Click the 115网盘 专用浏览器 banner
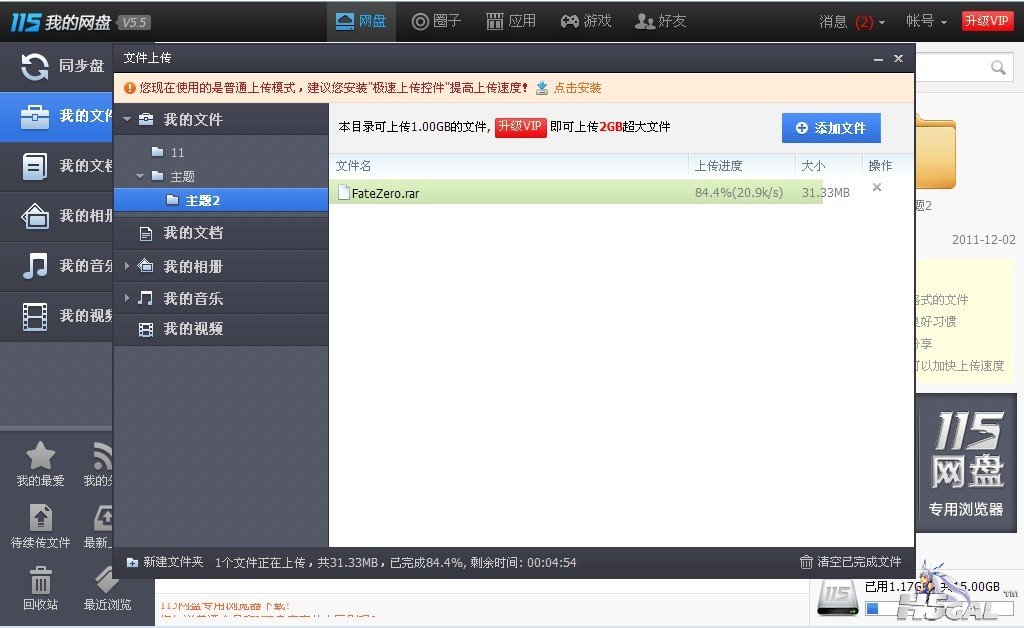This screenshot has height=628, width=1024. click(967, 462)
